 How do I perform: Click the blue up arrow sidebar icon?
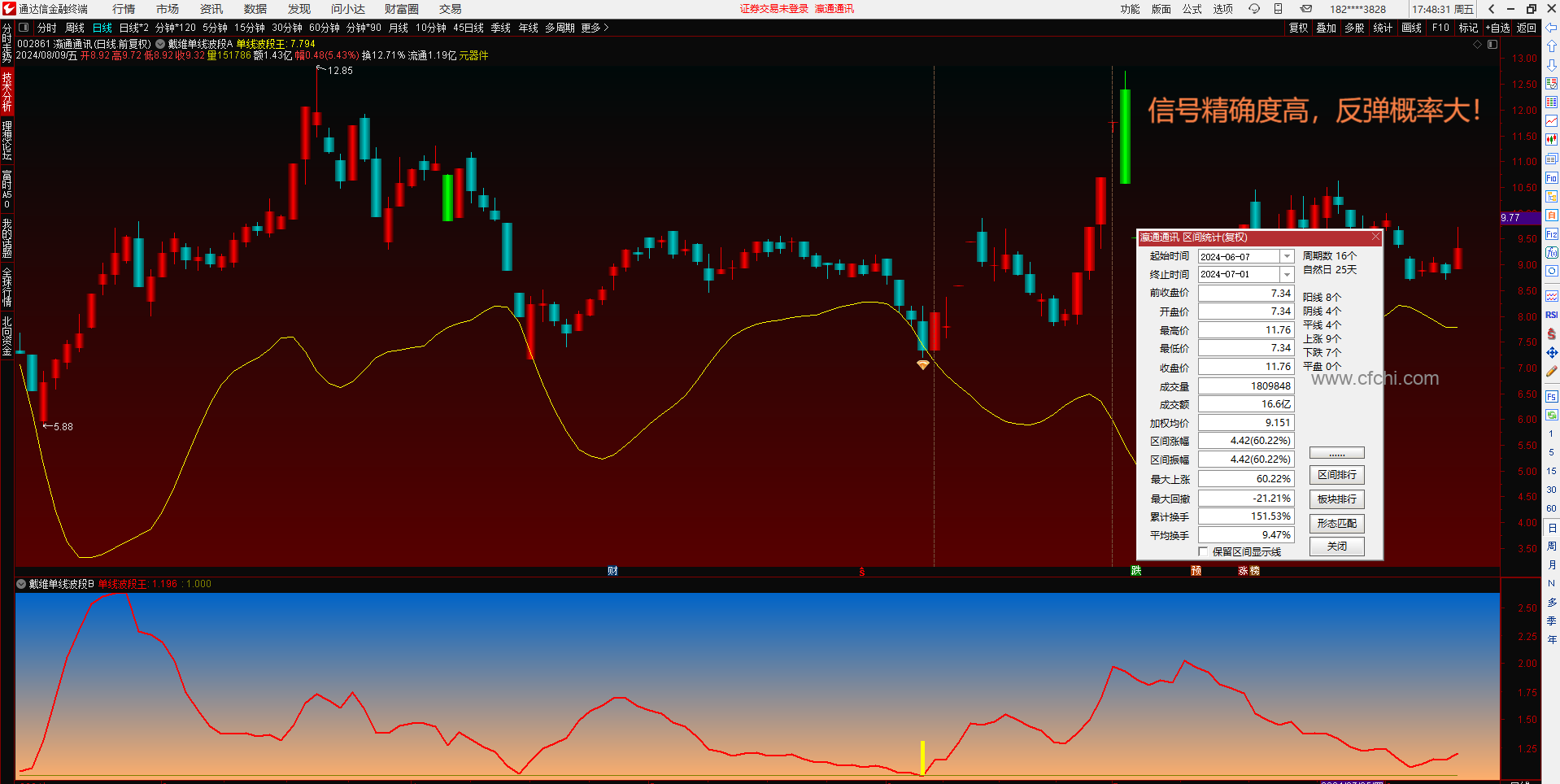click(1551, 46)
